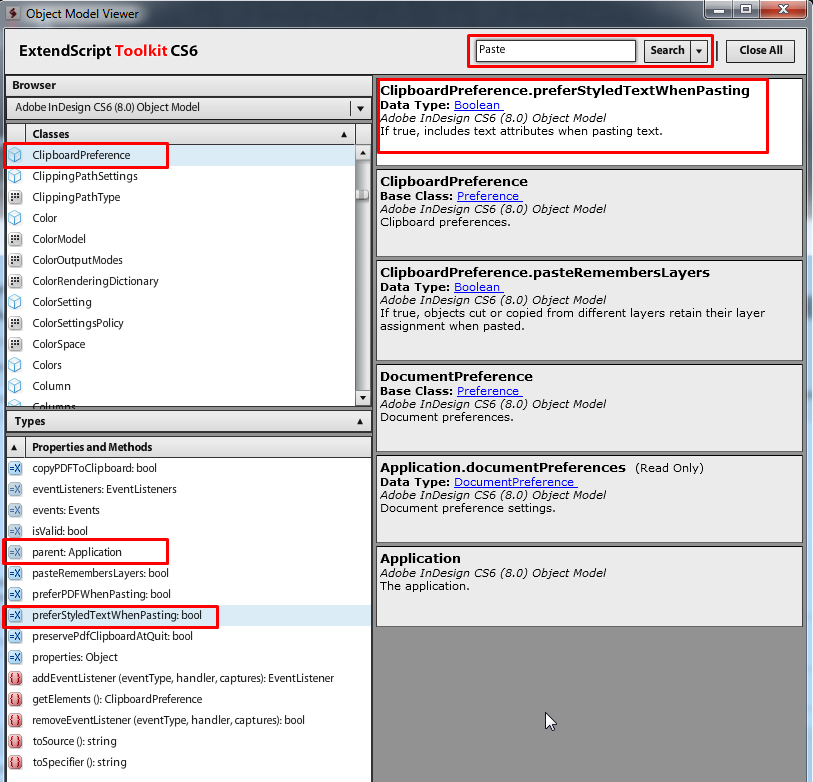Click the copyPDFToClipboard property icon

(16, 468)
